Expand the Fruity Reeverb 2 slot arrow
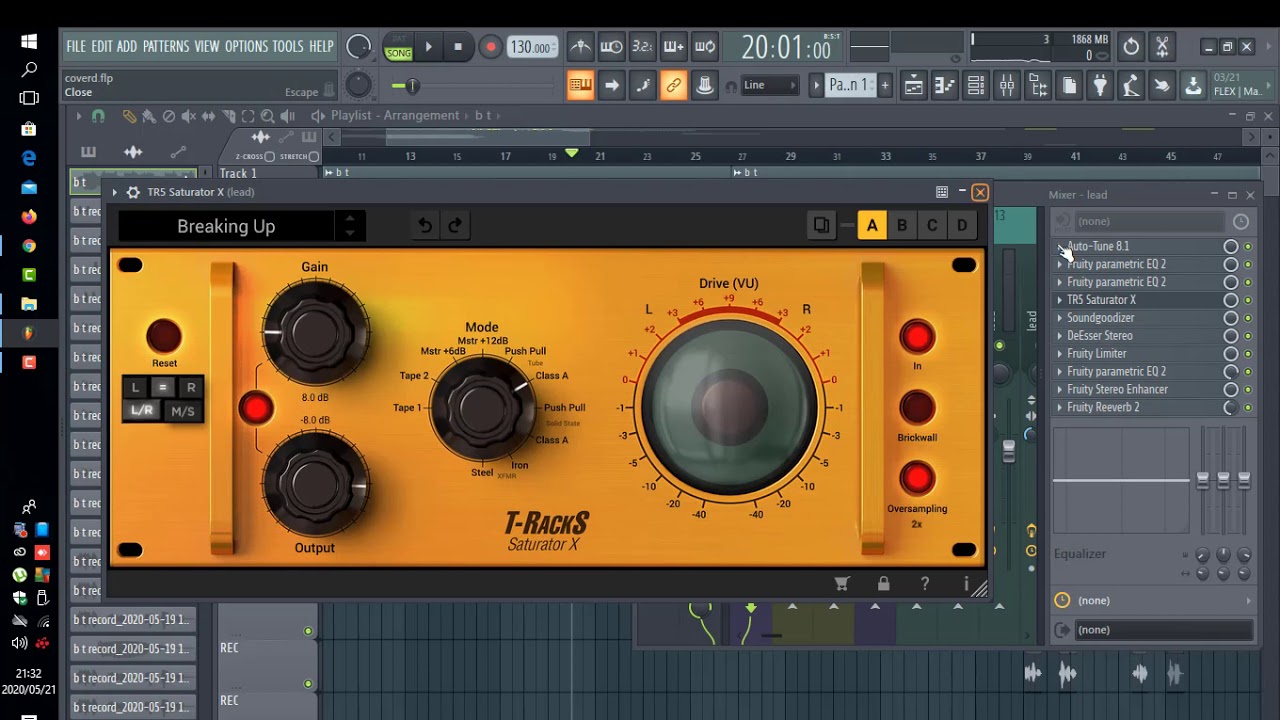1280x720 pixels. pyautogui.click(x=1060, y=408)
